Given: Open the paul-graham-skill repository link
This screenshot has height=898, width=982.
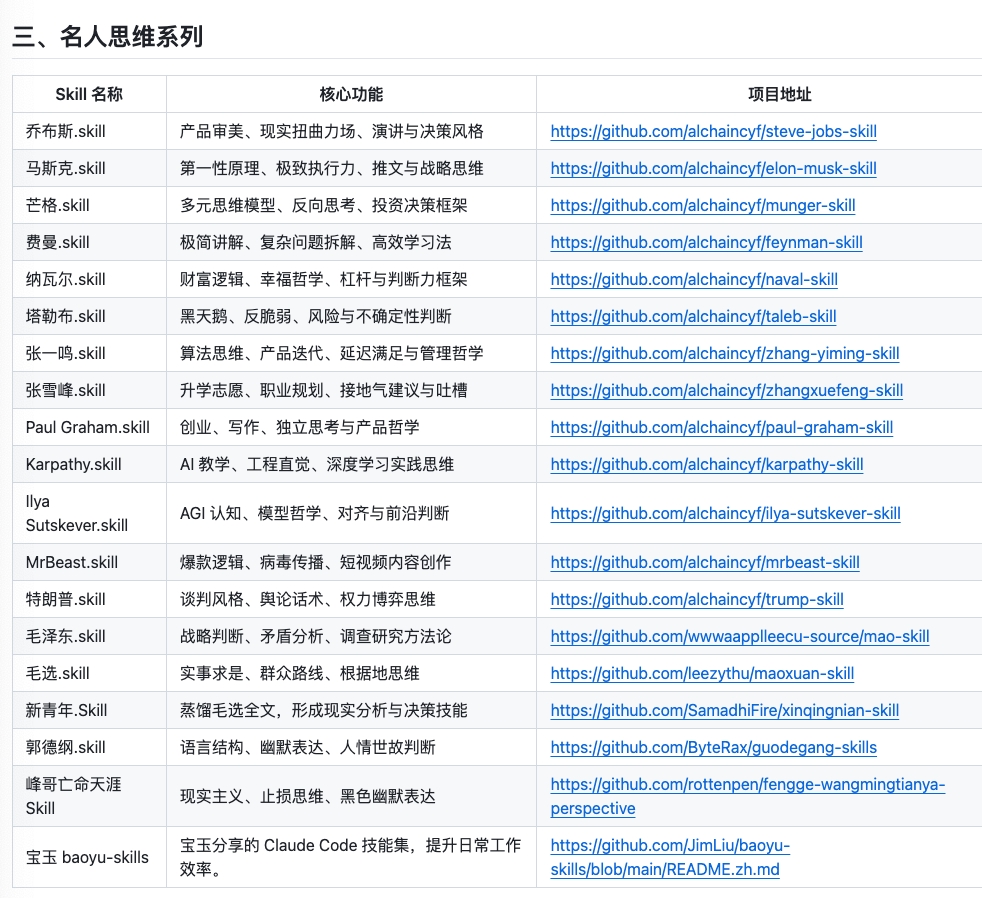Looking at the screenshot, I should coord(721,427).
